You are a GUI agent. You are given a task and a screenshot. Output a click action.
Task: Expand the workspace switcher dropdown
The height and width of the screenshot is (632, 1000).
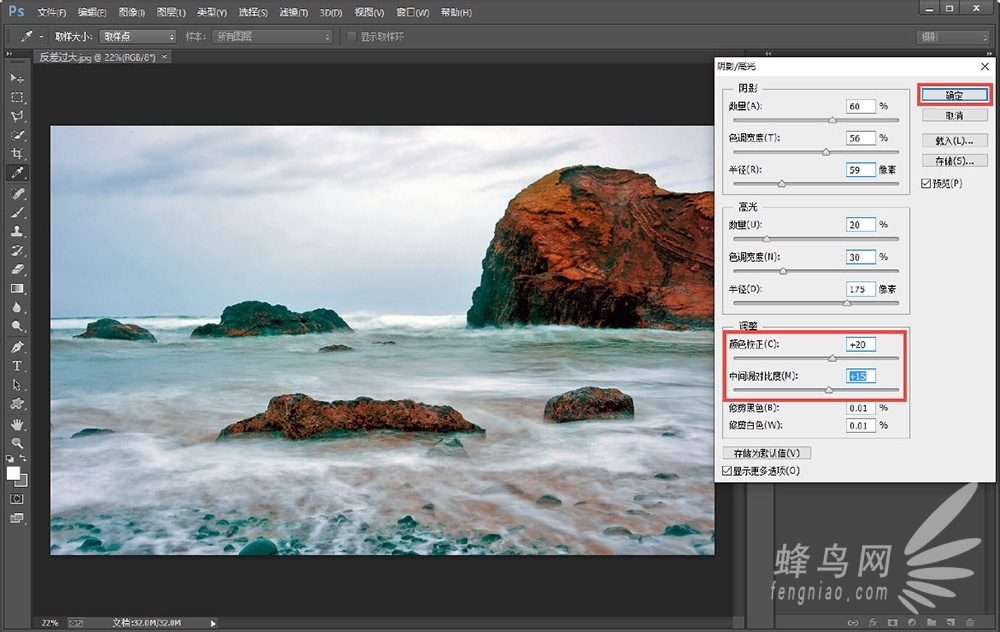952,37
